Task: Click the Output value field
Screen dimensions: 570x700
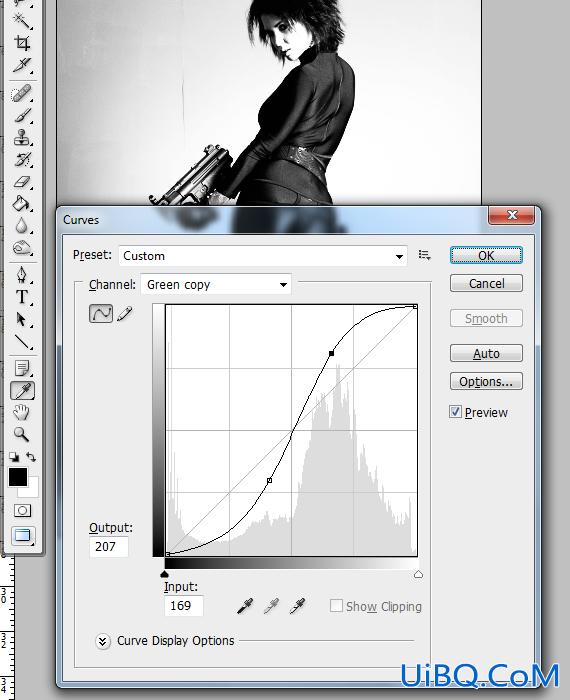Action: point(109,546)
